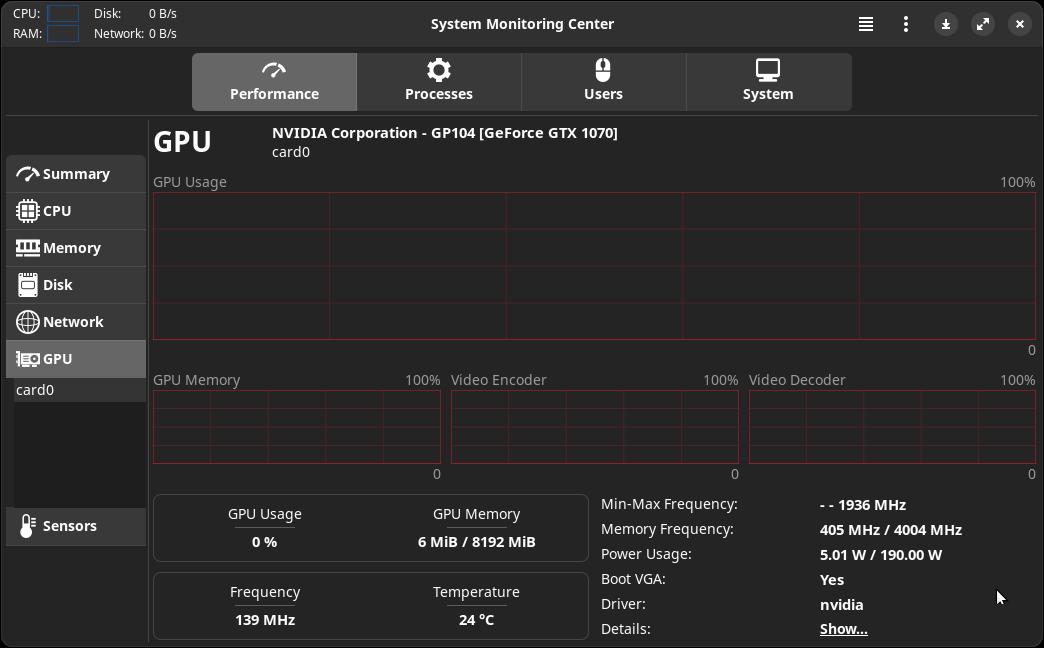Switch to the Users tab

(603, 82)
